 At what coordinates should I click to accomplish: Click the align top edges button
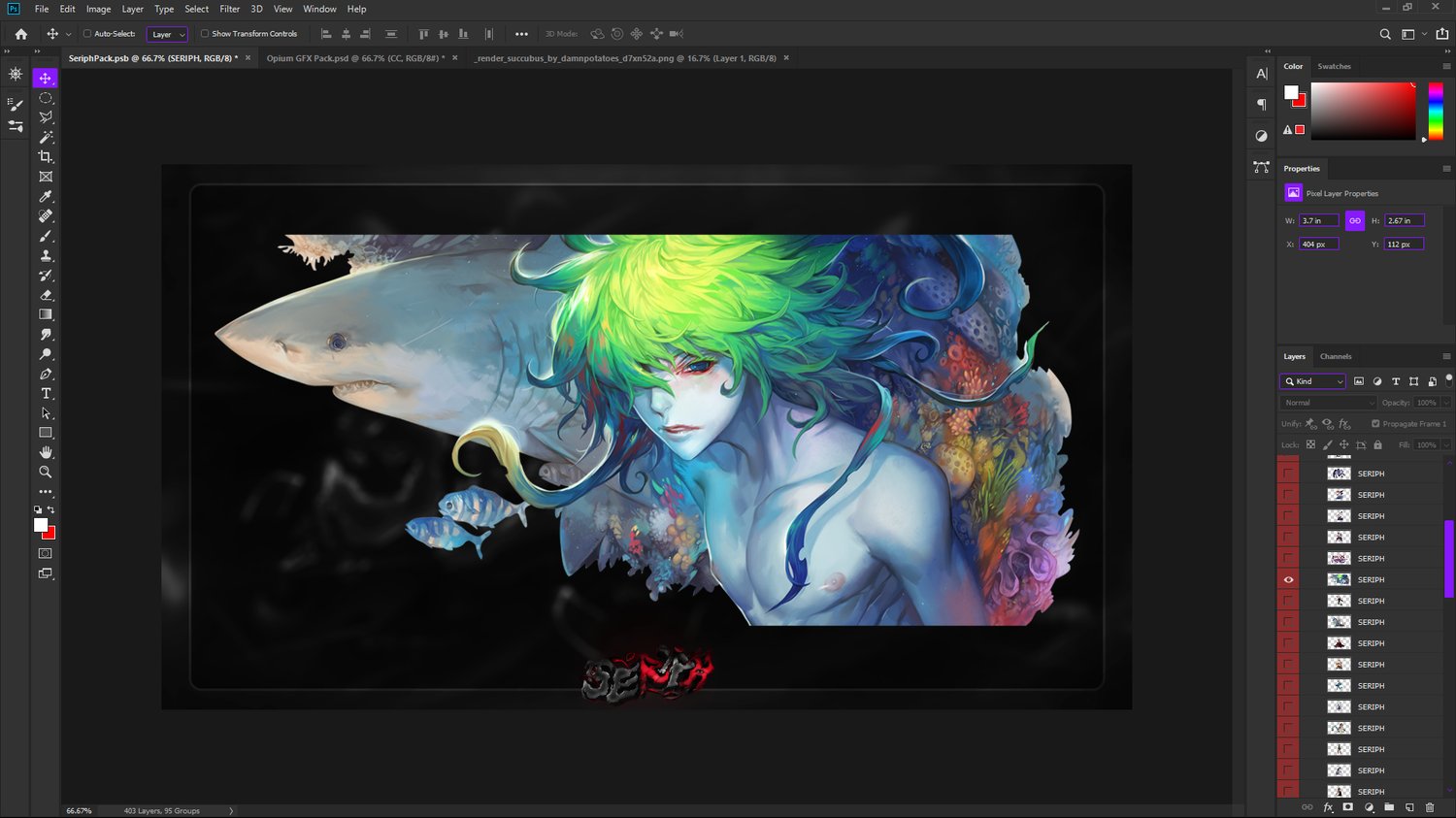423,34
